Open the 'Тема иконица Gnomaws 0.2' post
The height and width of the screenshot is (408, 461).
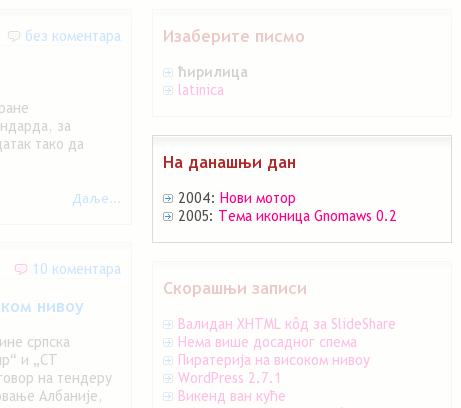(x=307, y=216)
